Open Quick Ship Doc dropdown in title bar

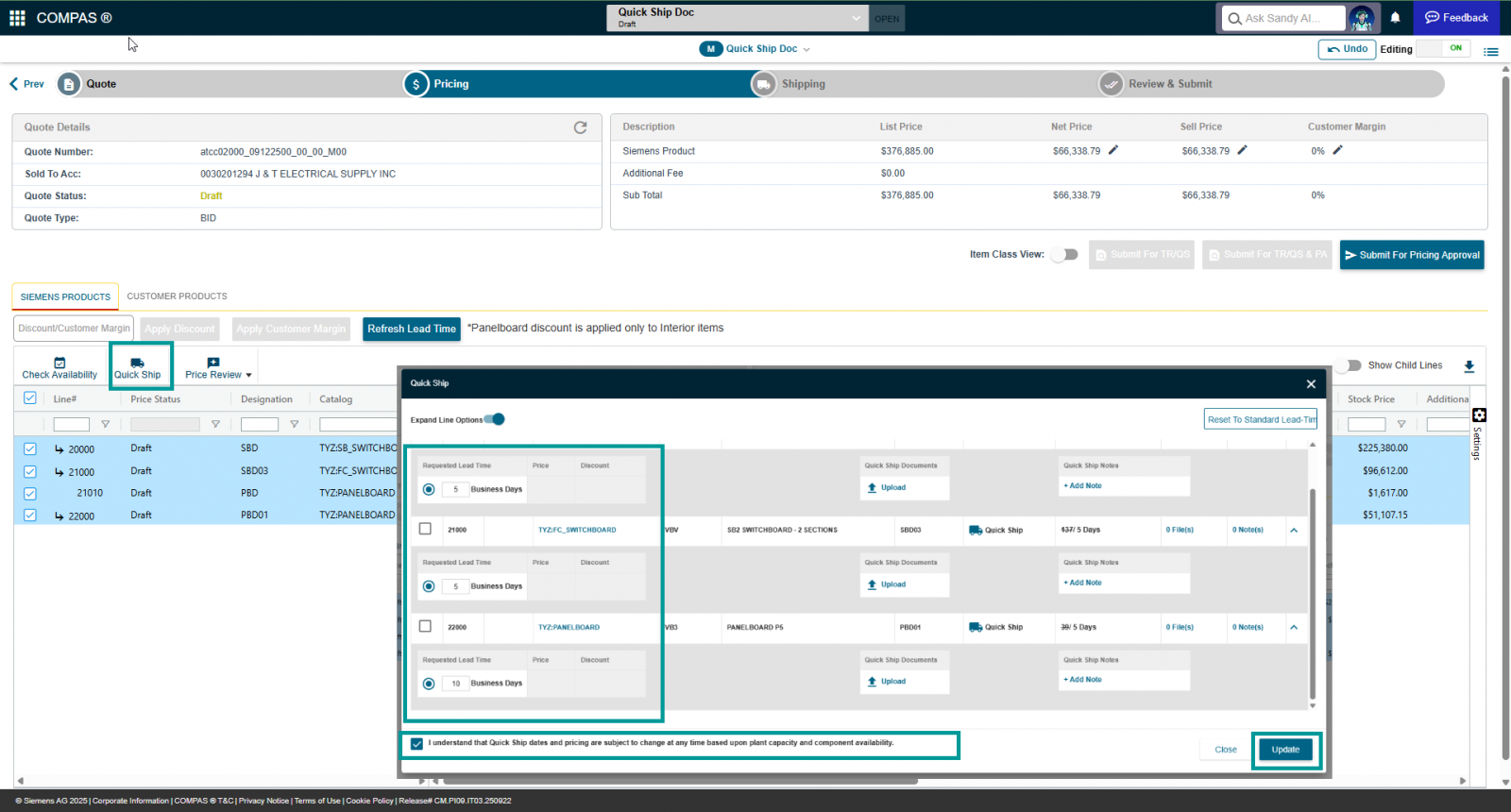[737, 18]
